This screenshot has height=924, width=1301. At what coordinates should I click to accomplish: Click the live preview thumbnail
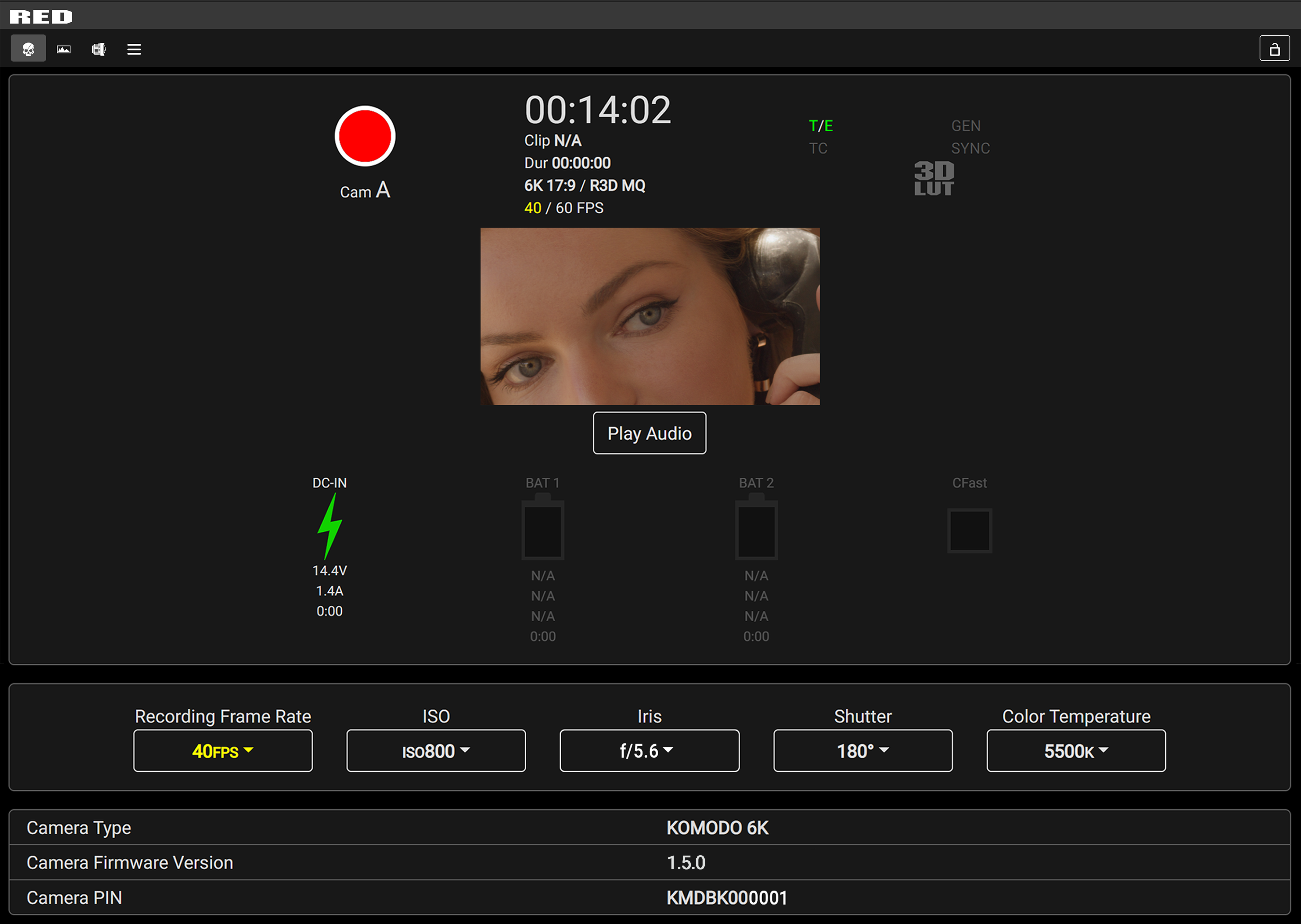650,317
